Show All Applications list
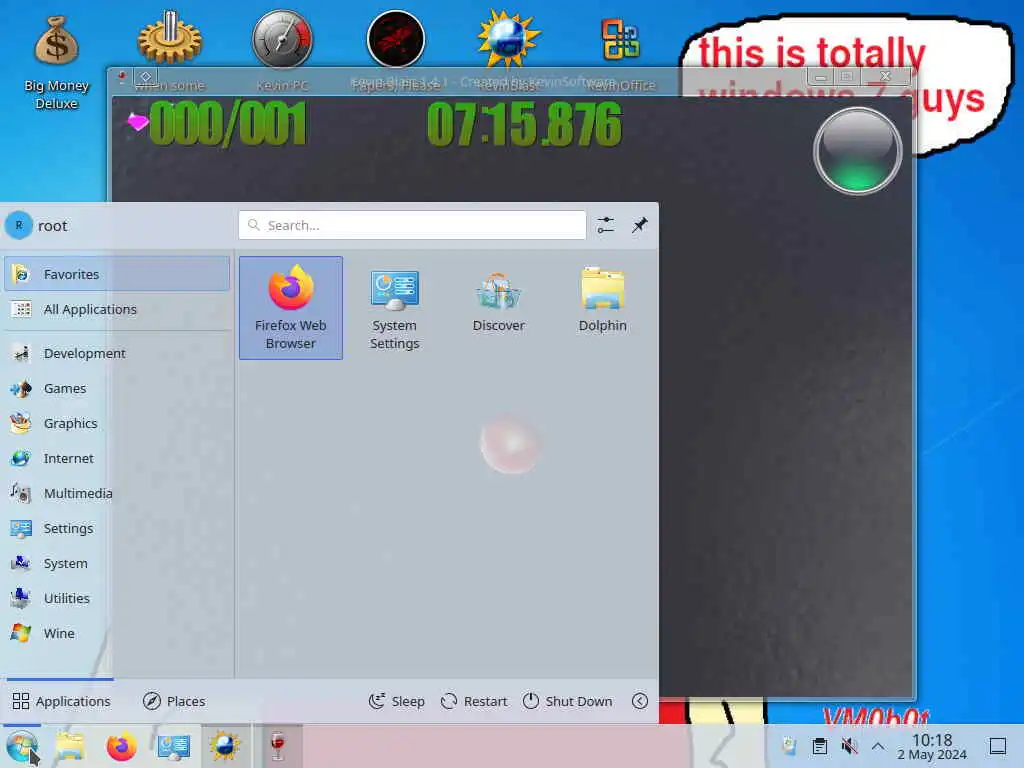The height and width of the screenshot is (768, 1024). click(117, 309)
